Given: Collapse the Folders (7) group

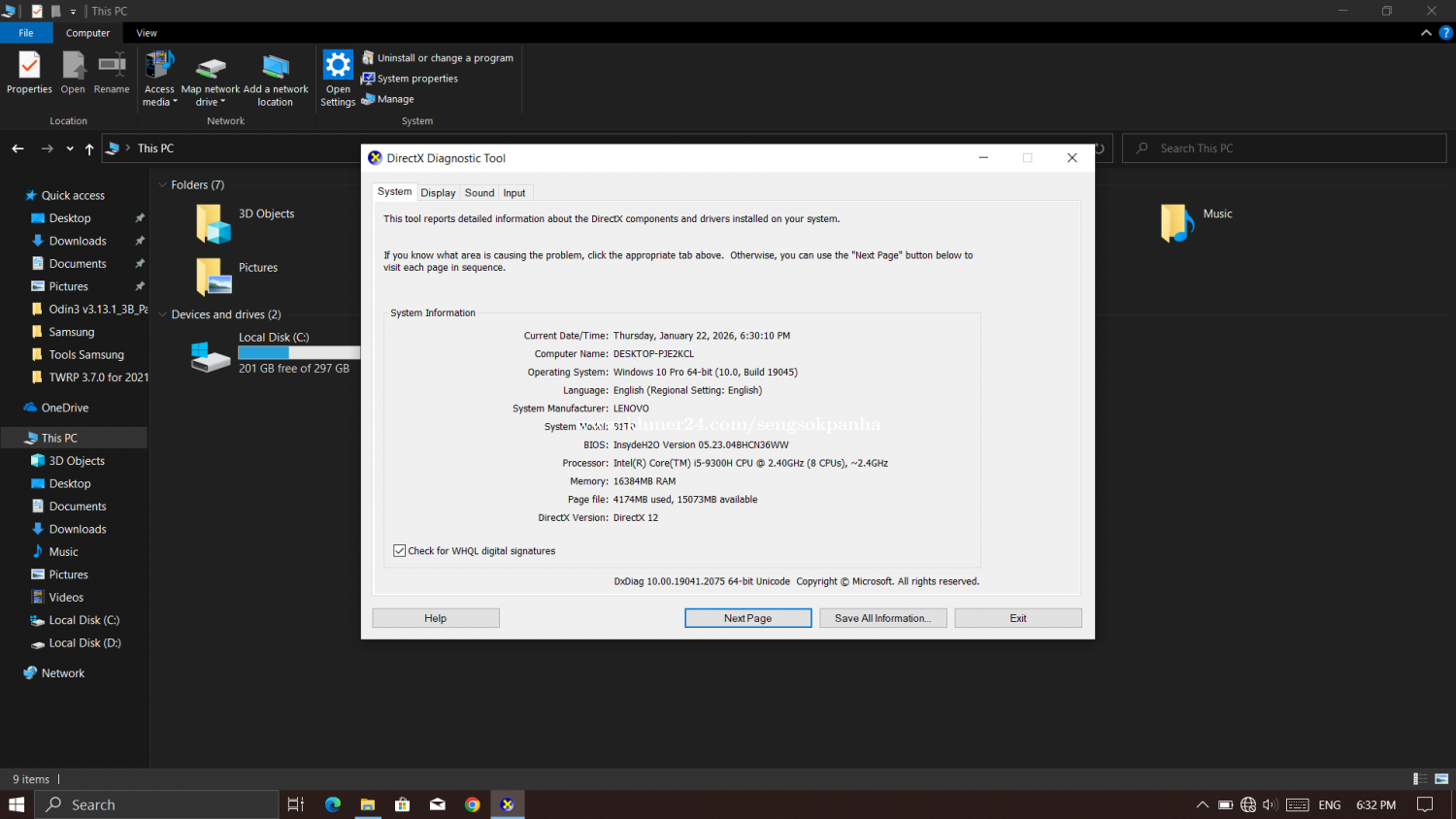Looking at the screenshot, I should click(162, 185).
